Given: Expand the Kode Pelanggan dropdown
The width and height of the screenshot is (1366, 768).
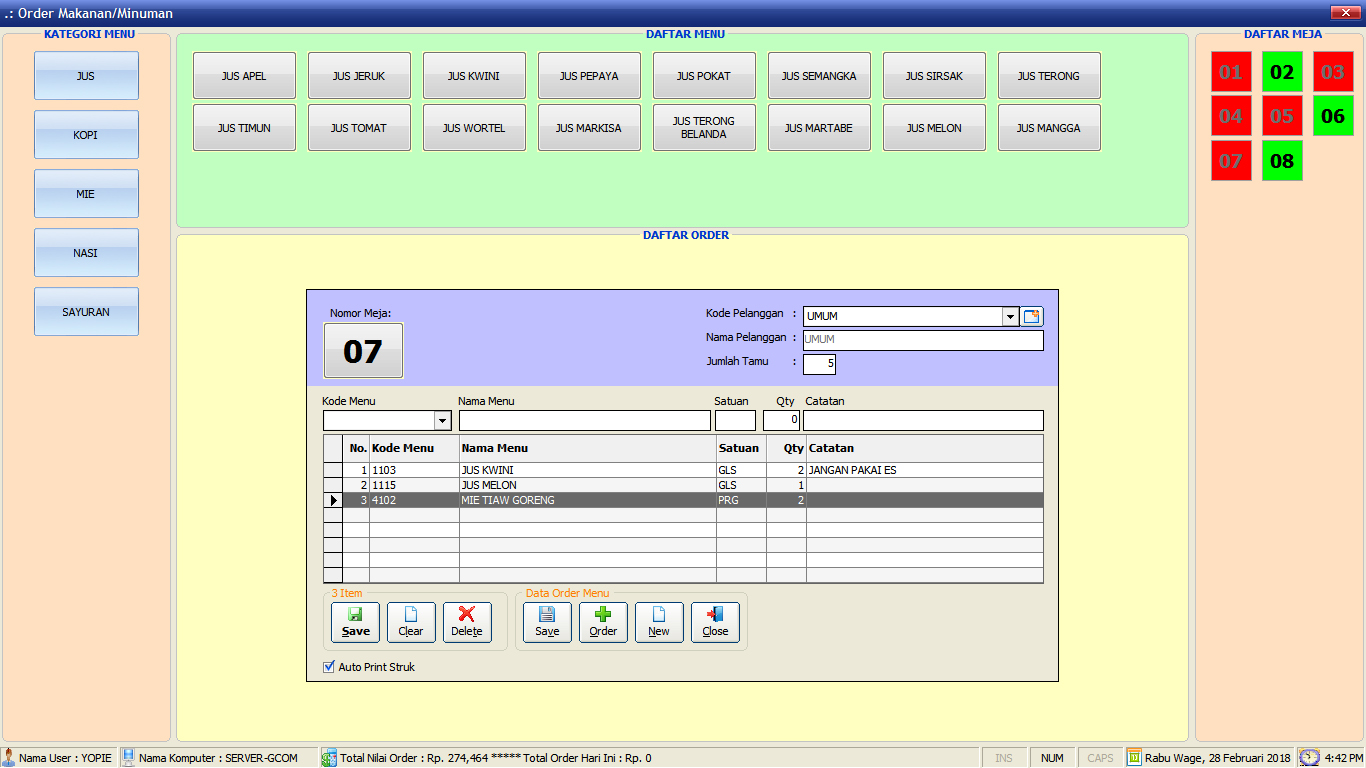Looking at the screenshot, I should click(x=1009, y=317).
